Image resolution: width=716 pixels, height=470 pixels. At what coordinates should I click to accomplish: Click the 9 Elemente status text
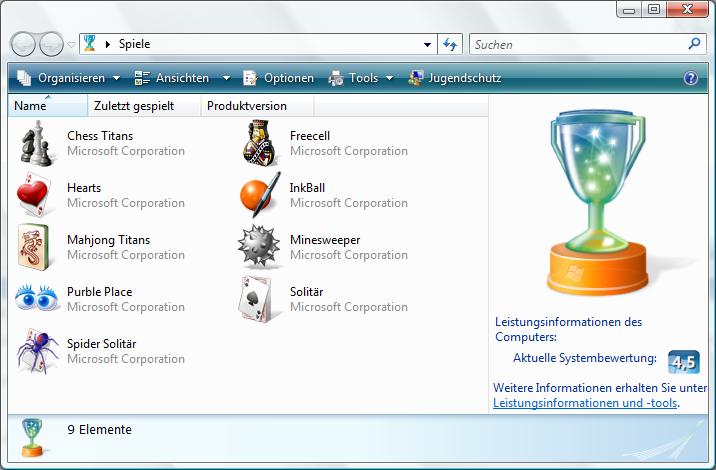click(100, 429)
